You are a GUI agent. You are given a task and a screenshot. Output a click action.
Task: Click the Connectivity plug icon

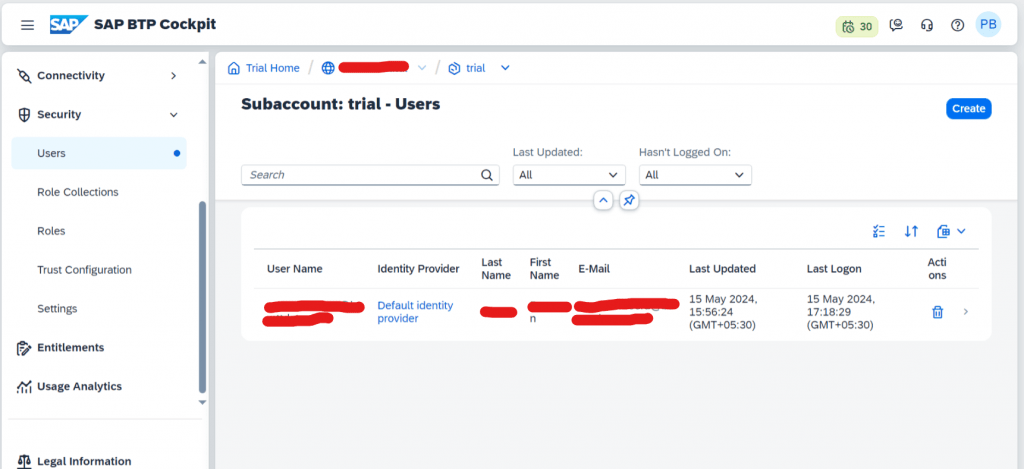click(24, 76)
